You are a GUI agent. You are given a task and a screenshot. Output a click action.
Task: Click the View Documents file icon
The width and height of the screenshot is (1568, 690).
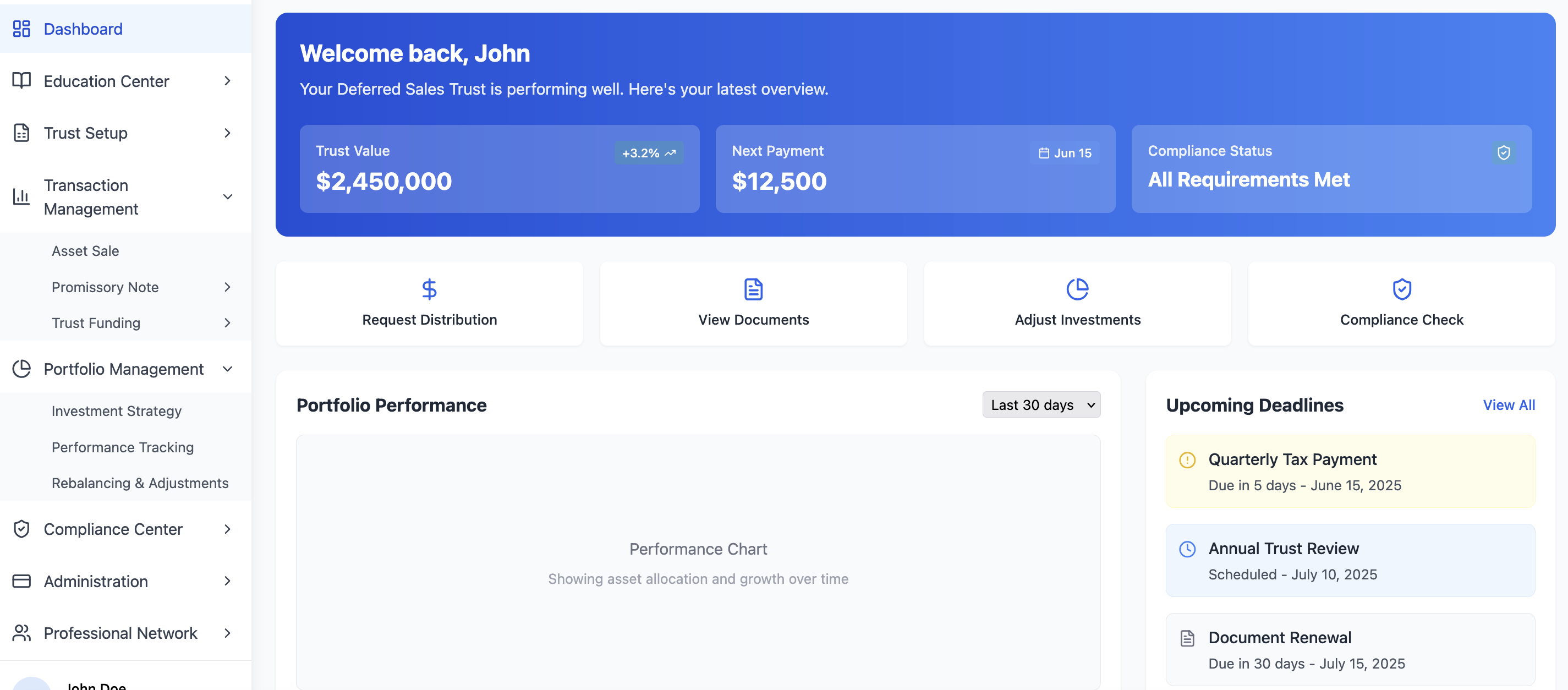point(753,289)
